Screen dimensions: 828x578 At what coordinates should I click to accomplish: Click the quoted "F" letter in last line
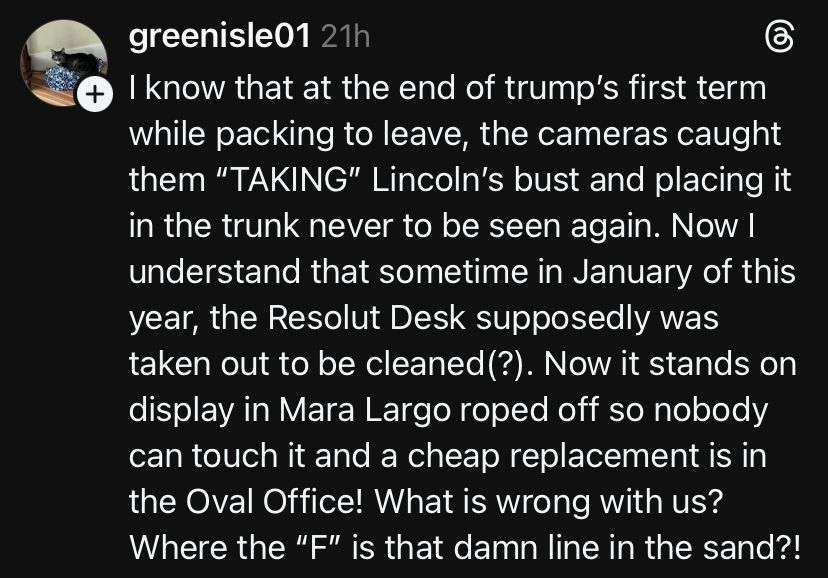click(316, 547)
